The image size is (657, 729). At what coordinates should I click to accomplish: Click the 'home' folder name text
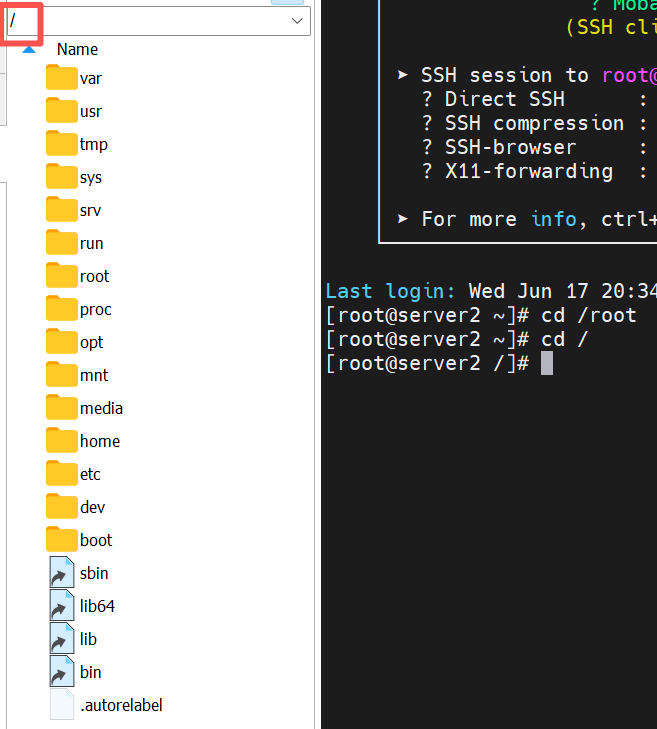[100, 441]
